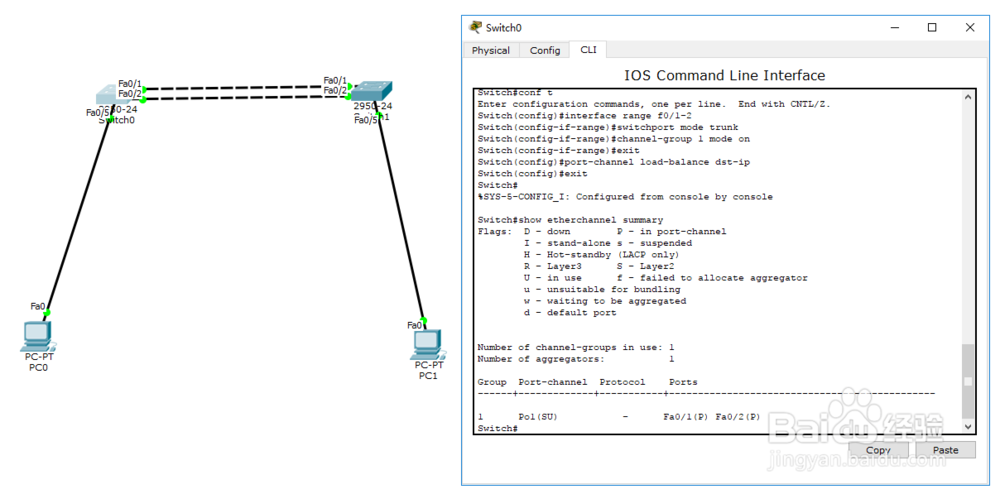Click the Copy button
1000x494 pixels.
[x=878, y=450]
